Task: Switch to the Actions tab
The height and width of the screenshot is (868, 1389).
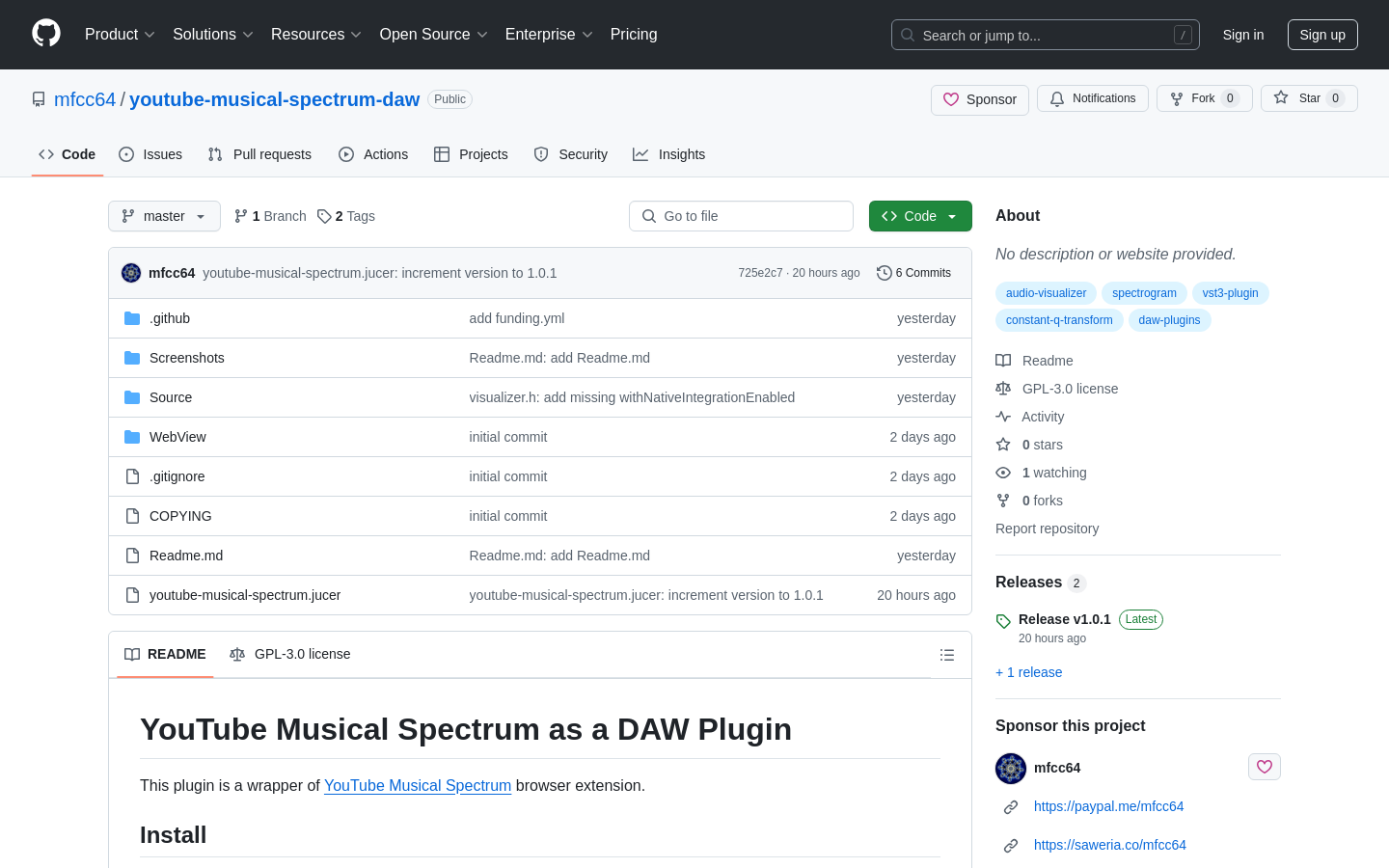Action: (373, 154)
